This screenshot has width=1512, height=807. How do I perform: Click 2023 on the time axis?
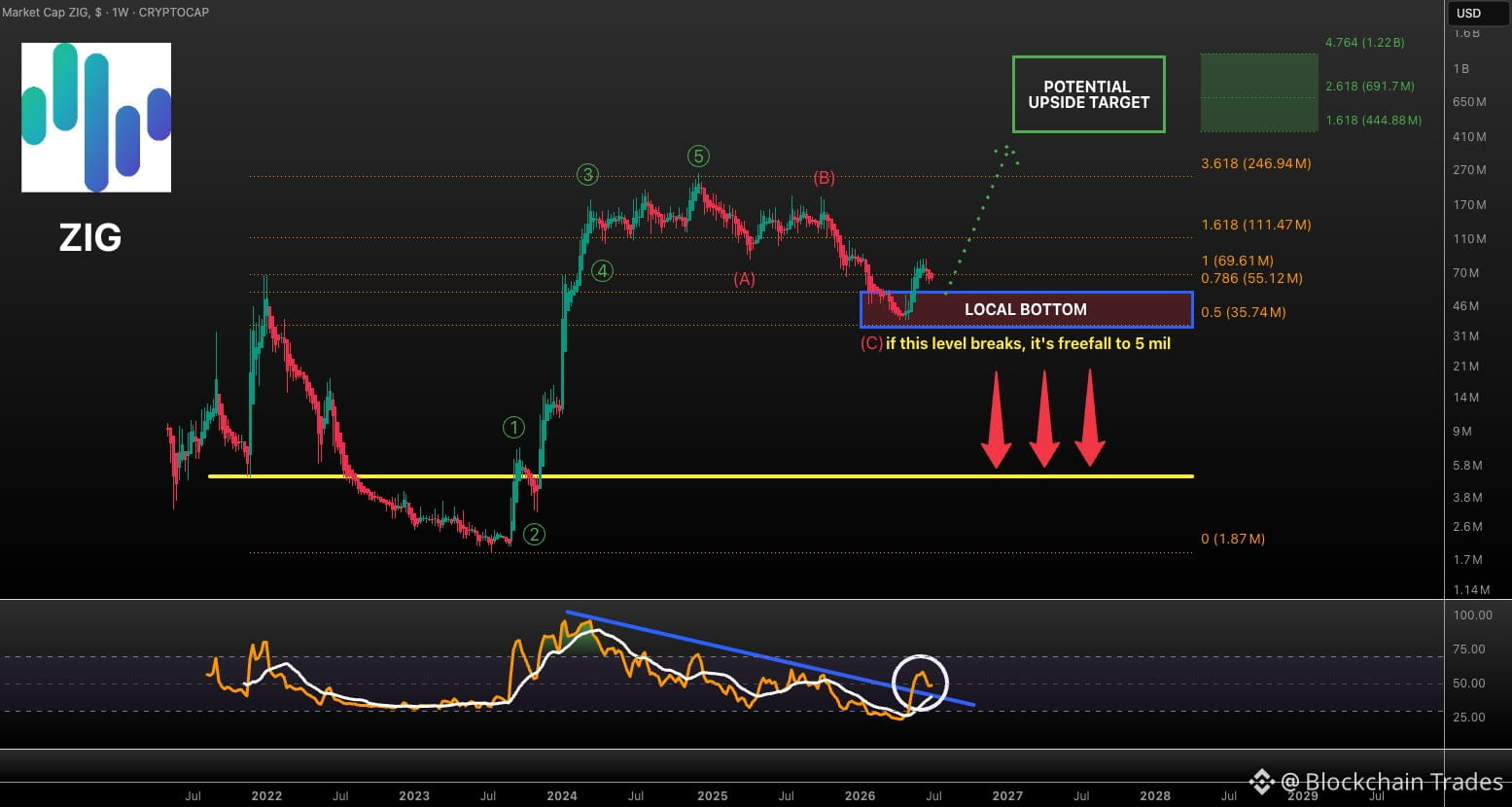[x=414, y=795]
